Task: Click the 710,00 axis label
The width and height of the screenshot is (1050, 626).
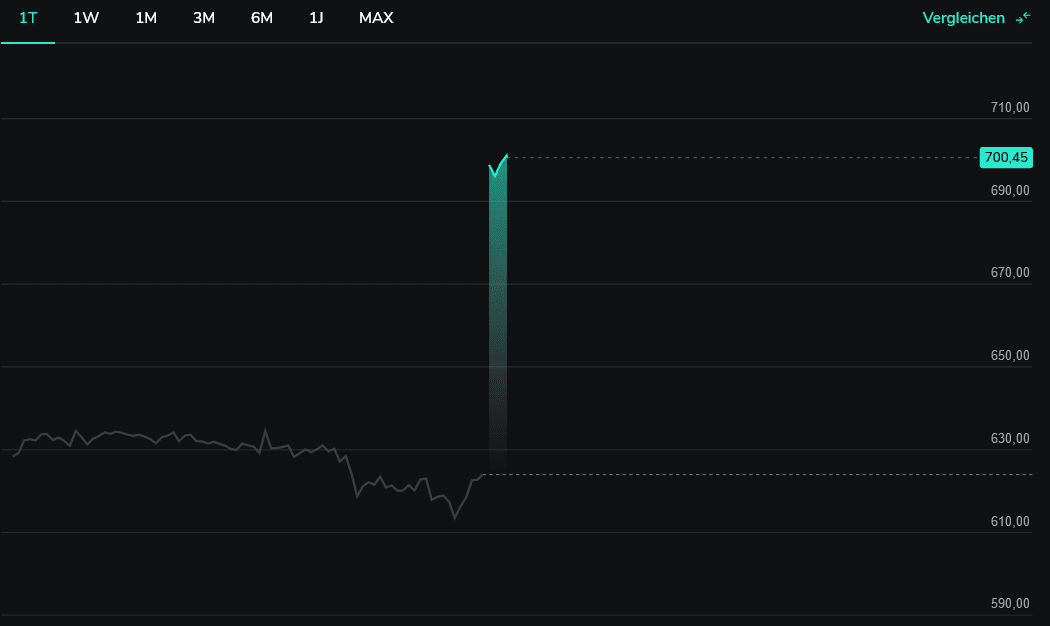Action: coord(1009,107)
